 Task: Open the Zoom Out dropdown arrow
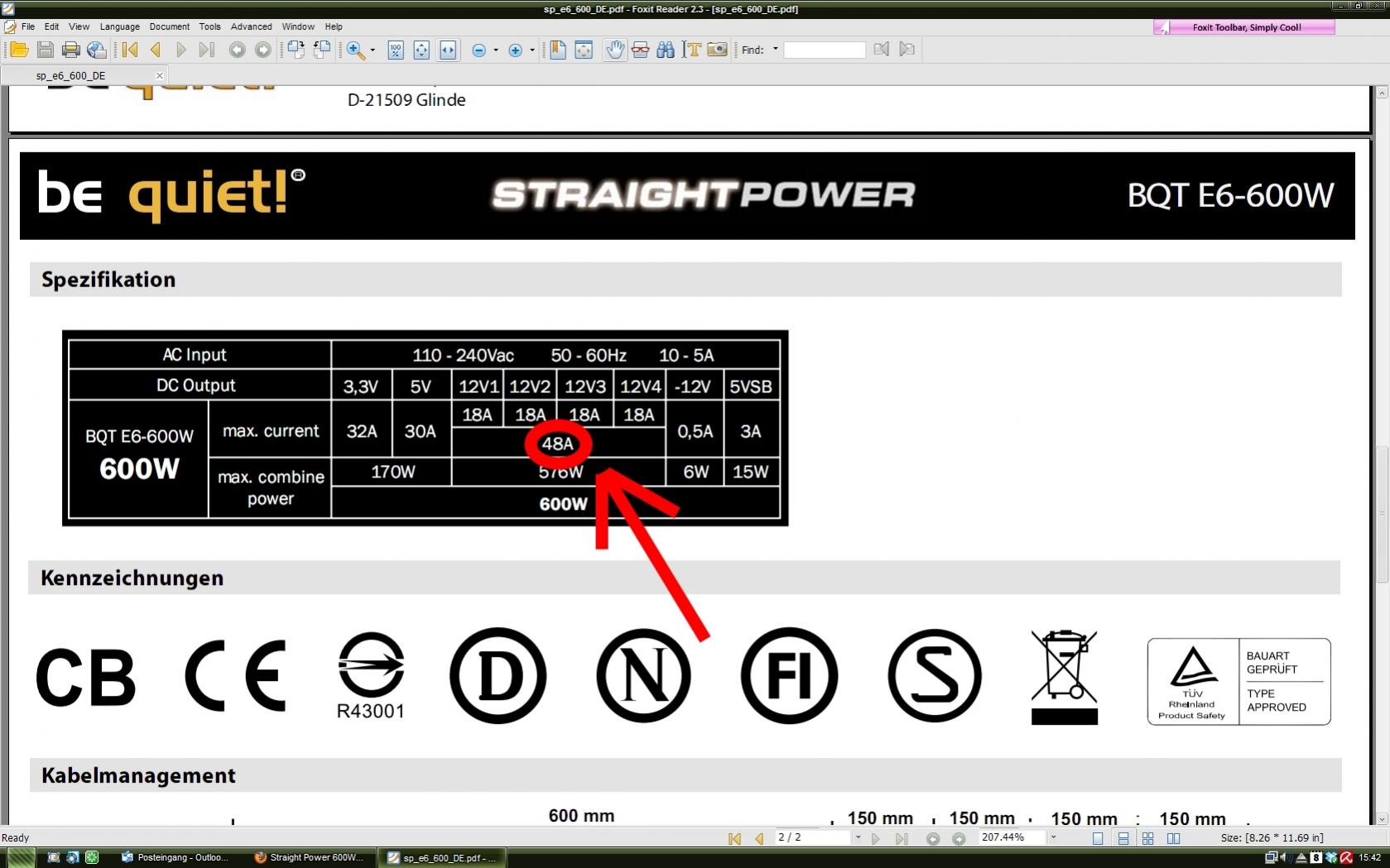(496, 50)
